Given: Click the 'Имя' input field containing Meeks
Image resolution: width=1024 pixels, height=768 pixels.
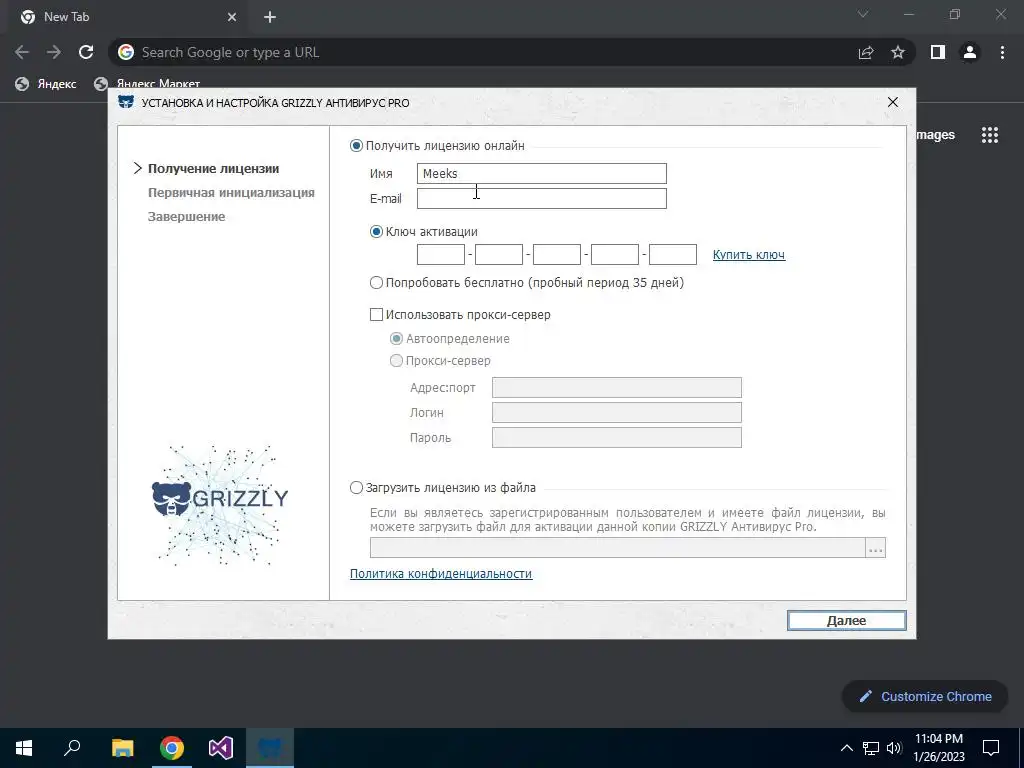Looking at the screenshot, I should 541,174.
